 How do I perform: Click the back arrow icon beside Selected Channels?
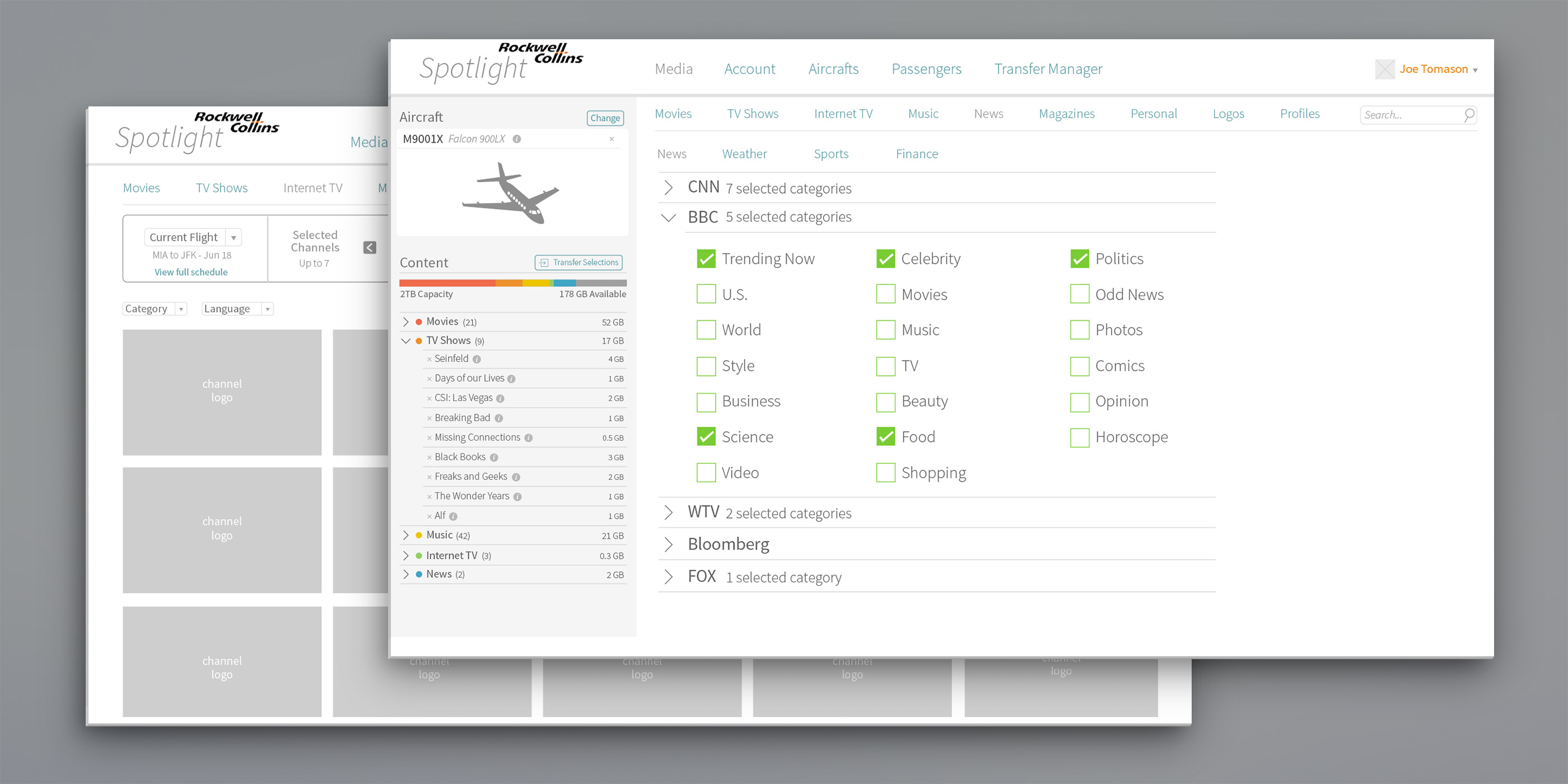tap(370, 247)
